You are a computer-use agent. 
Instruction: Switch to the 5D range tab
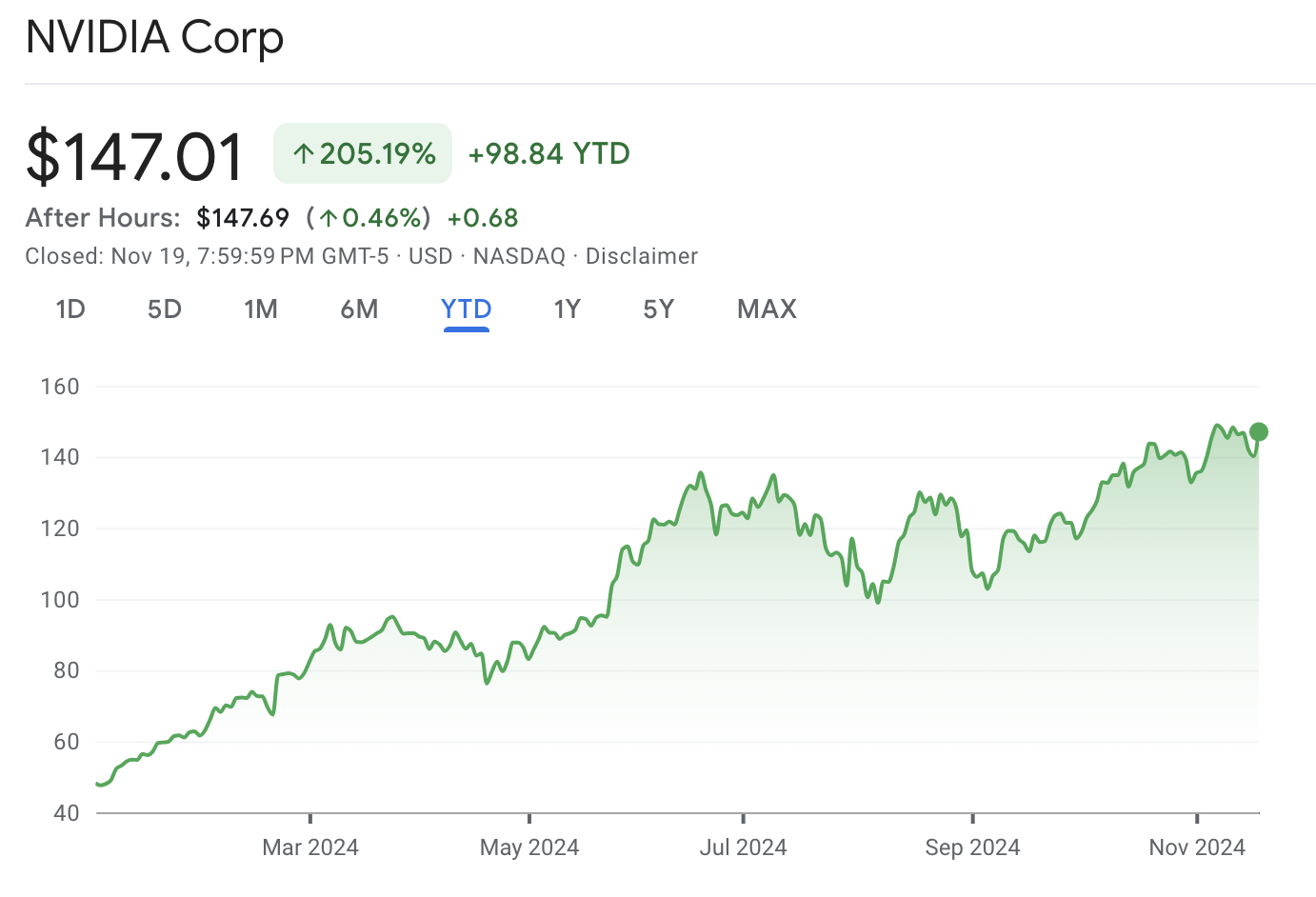pyautogui.click(x=164, y=309)
